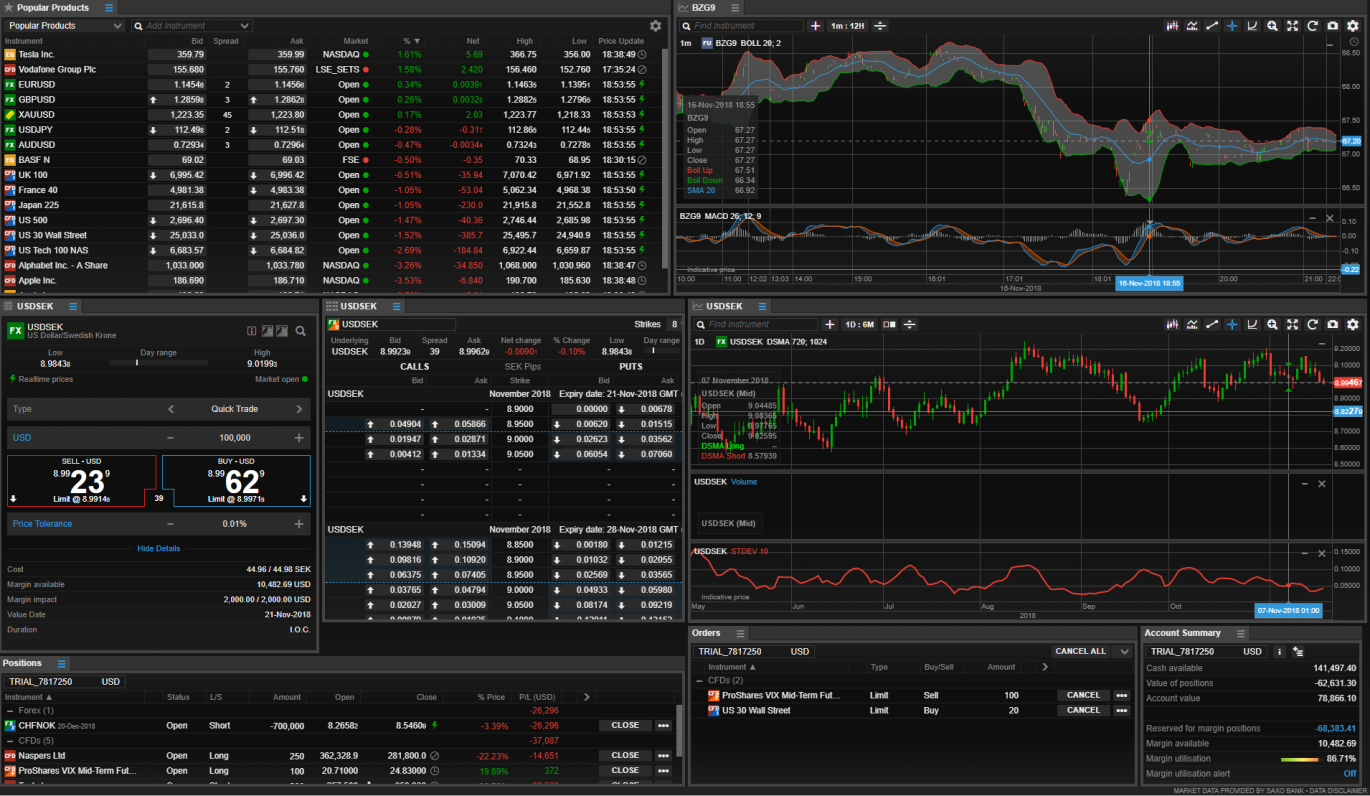Open chart settings gear on USDSEK chart
Image resolution: width=1370 pixels, height=796 pixels.
(x=1352, y=325)
